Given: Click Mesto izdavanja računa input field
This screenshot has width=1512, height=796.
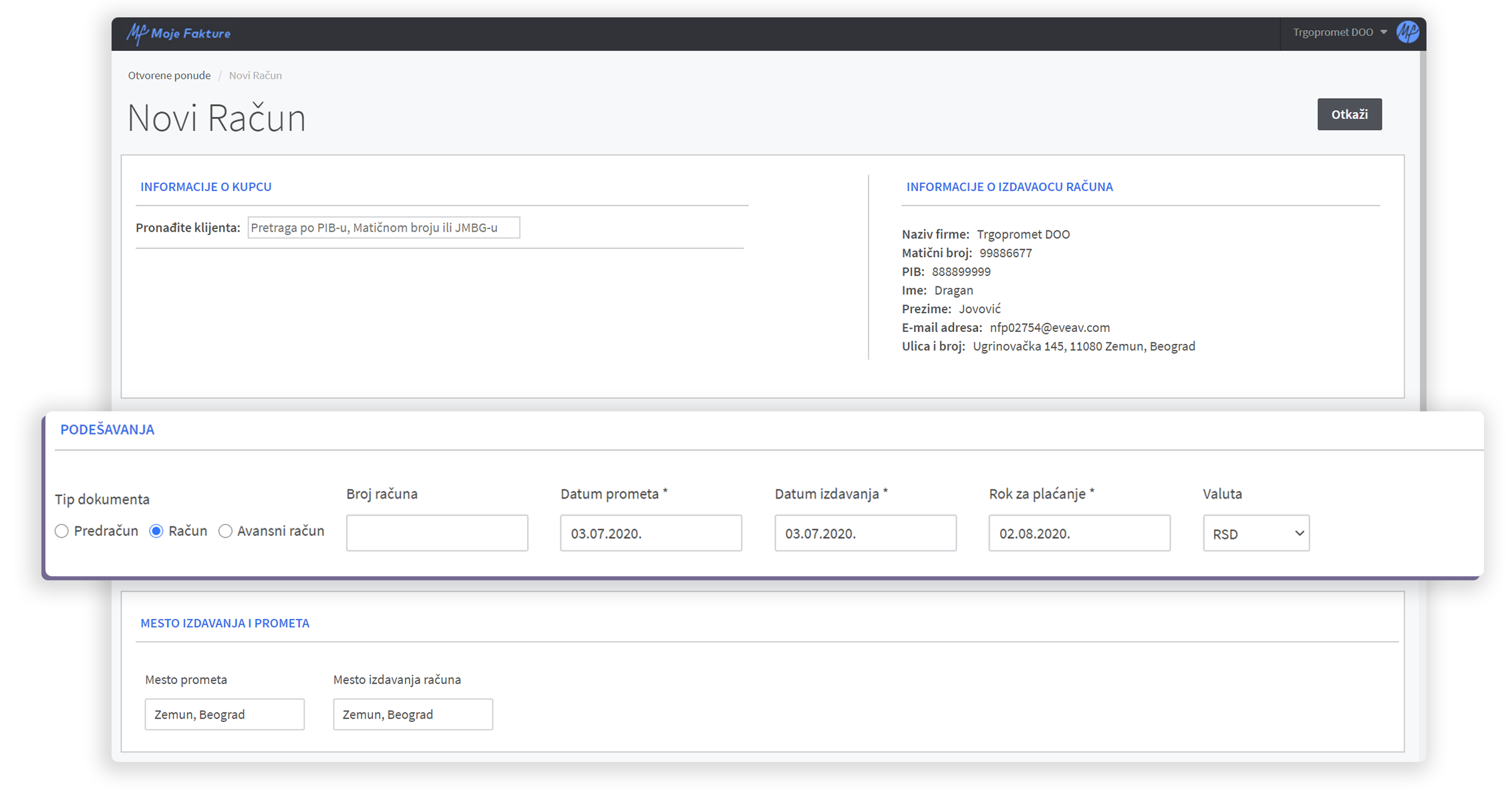Looking at the screenshot, I should (x=413, y=715).
